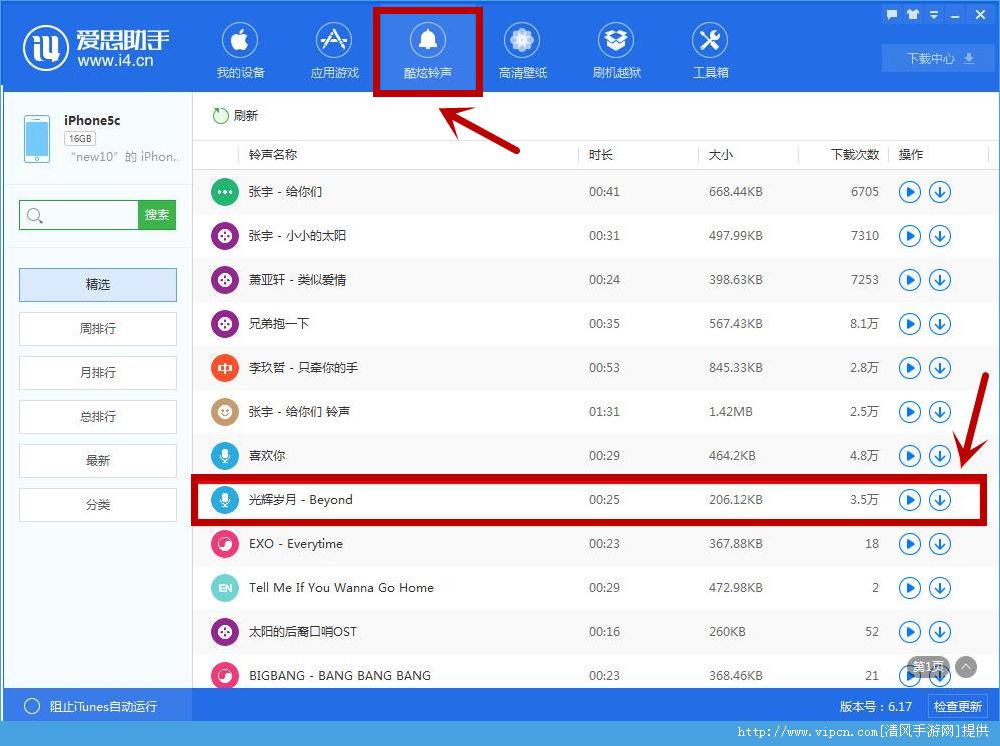Open the 下载中心 download center
The height and width of the screenshot is (746, 1000).
(x=940, y=59)
